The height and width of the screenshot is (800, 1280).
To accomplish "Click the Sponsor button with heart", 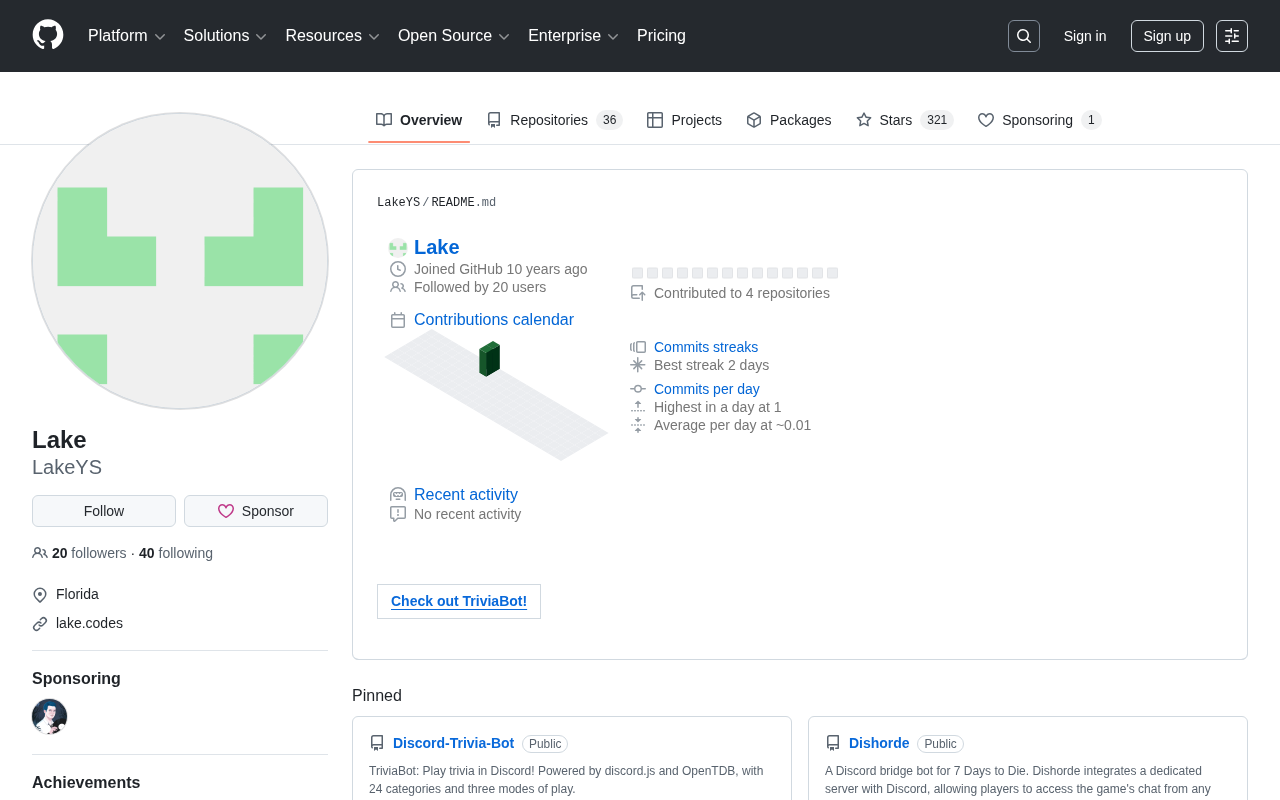I will [256, 511].
